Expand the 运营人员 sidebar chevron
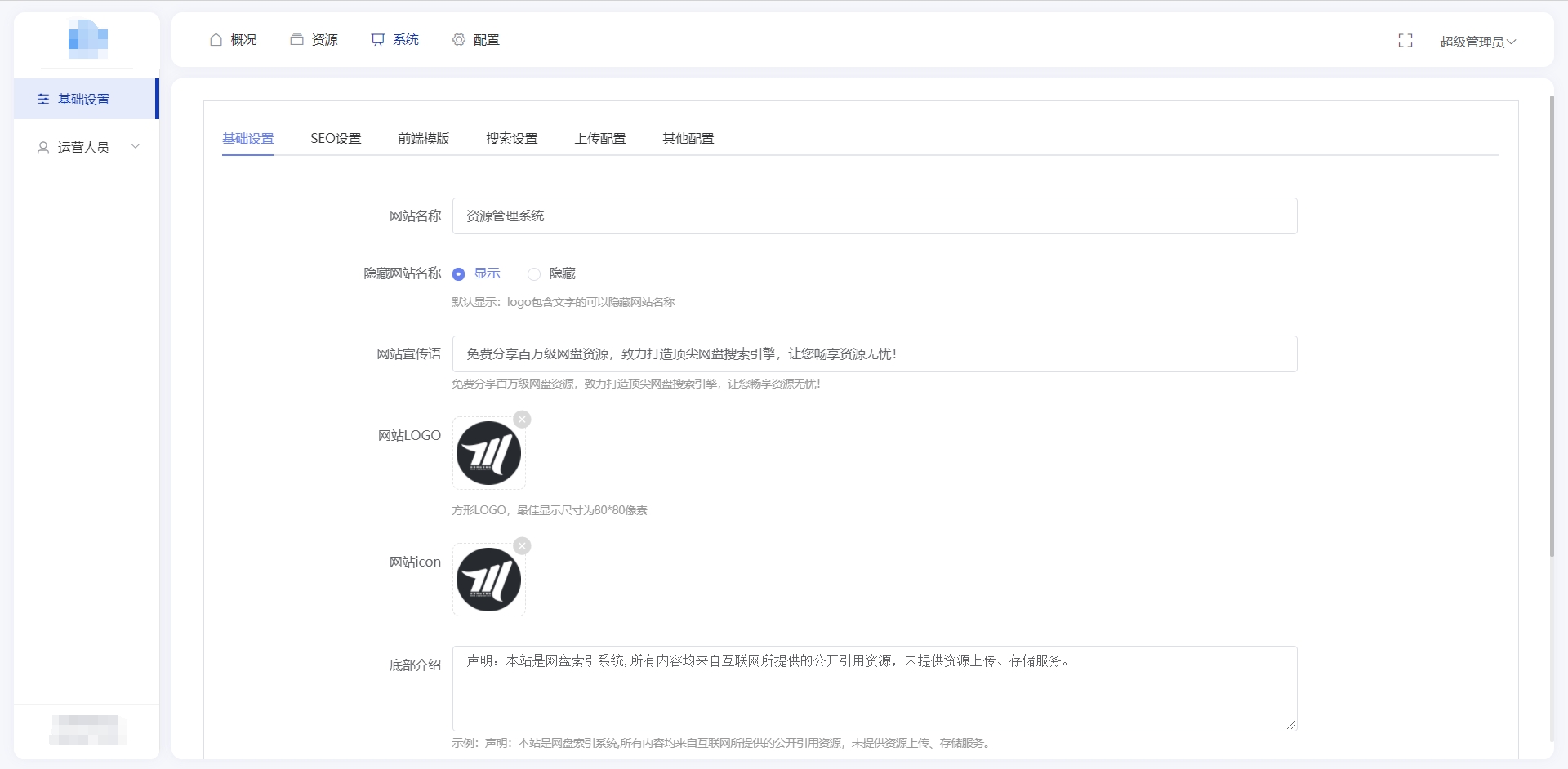The image size is (1568, 769). pos(136,147)
